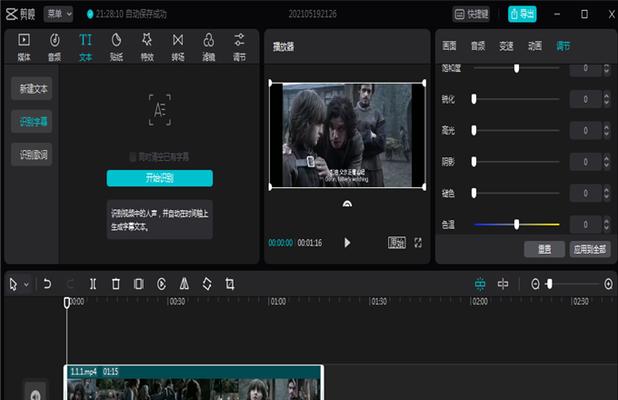The width and height of the screenshot is (618, 400).
Task: Click the 剪映 logo at top left
Action: (20, 15)
